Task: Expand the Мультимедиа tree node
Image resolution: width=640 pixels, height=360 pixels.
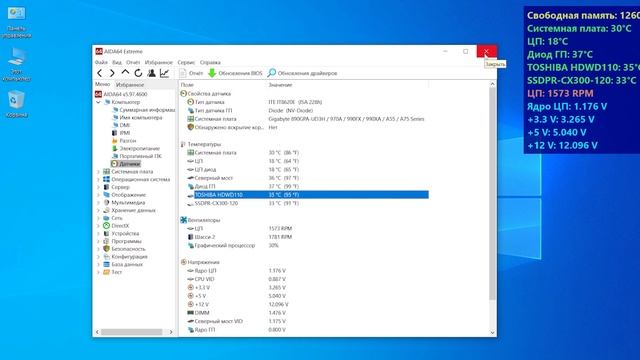Action: point(98,203)
